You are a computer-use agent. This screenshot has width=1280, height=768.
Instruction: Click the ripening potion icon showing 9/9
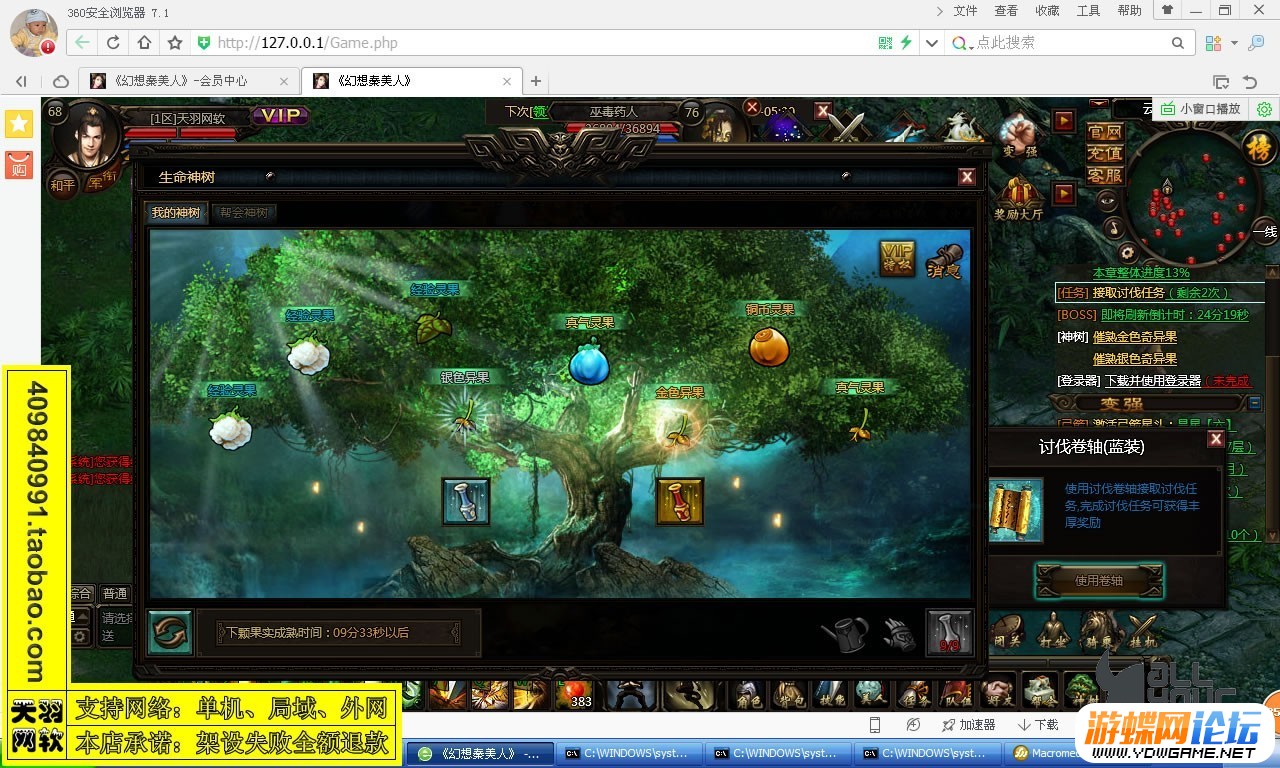point(949,632)
